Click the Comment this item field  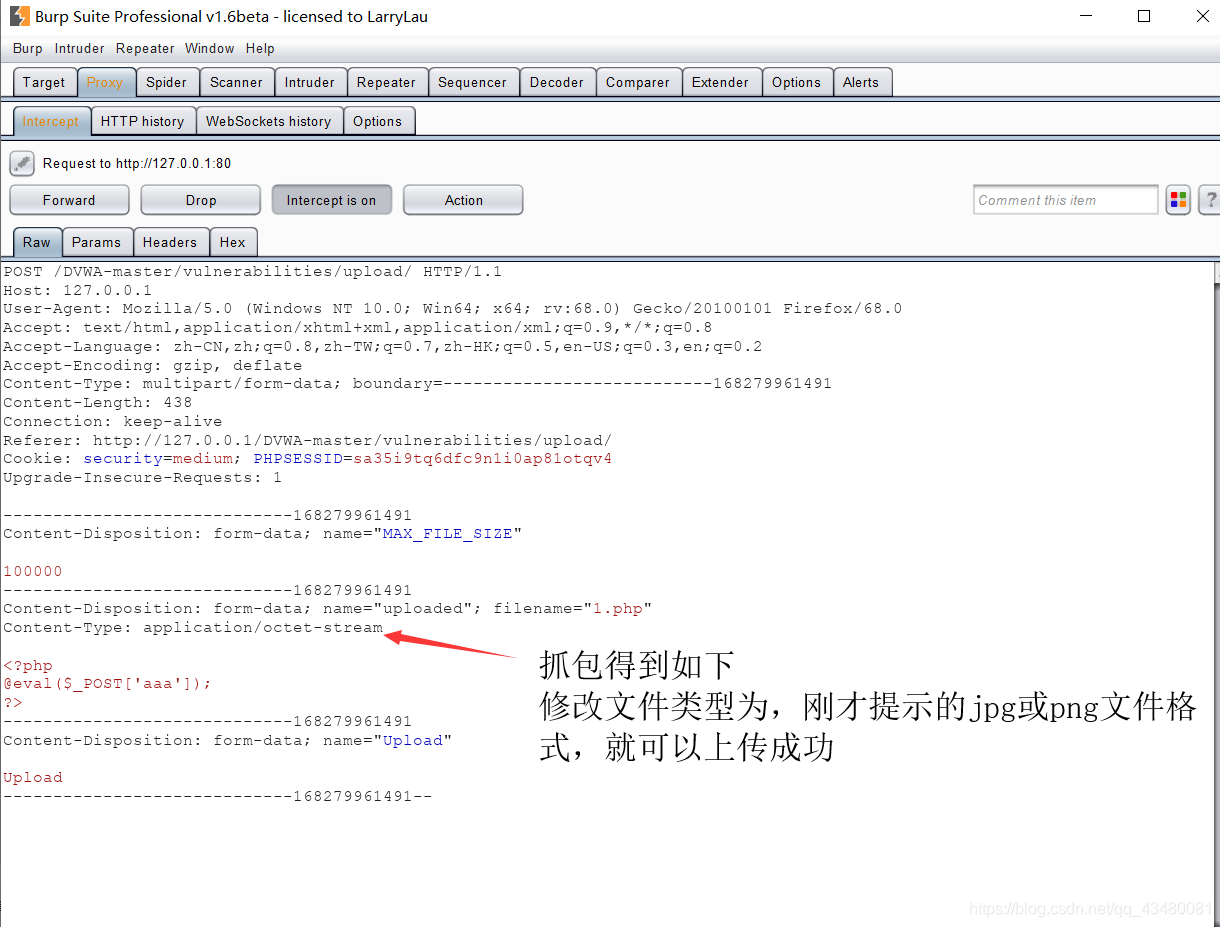click(1066, 200)
